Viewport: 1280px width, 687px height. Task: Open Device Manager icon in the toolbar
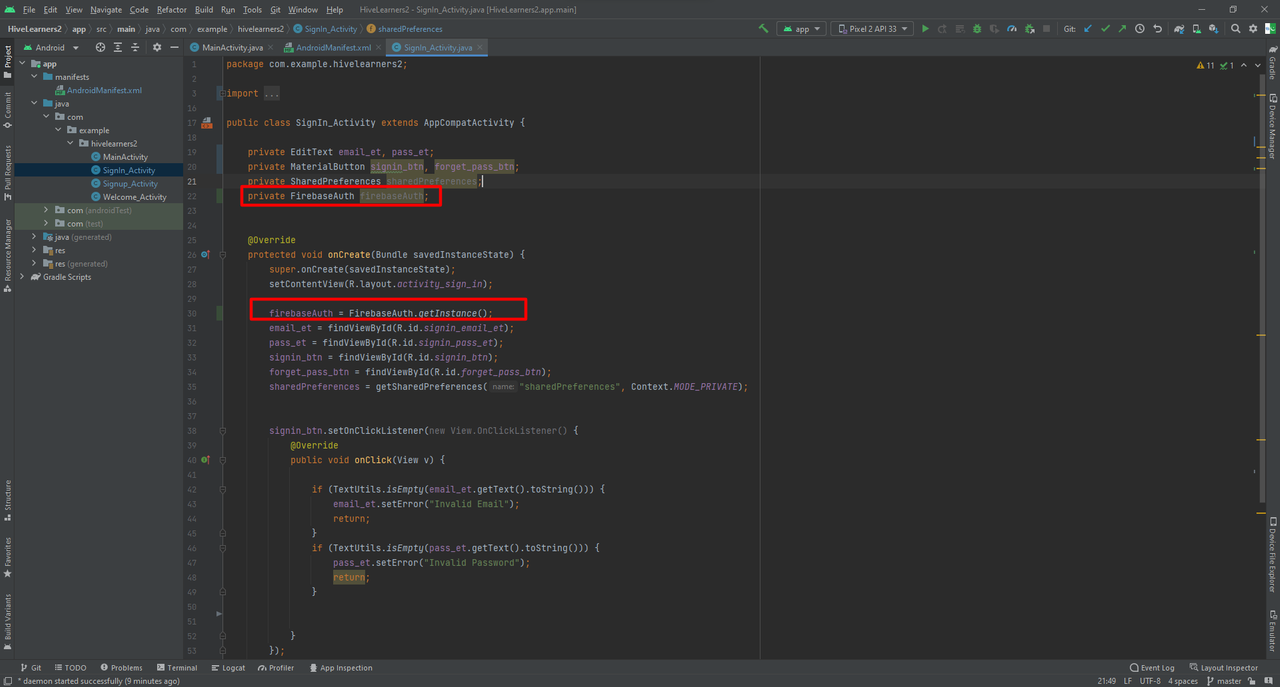(1198, 29)
